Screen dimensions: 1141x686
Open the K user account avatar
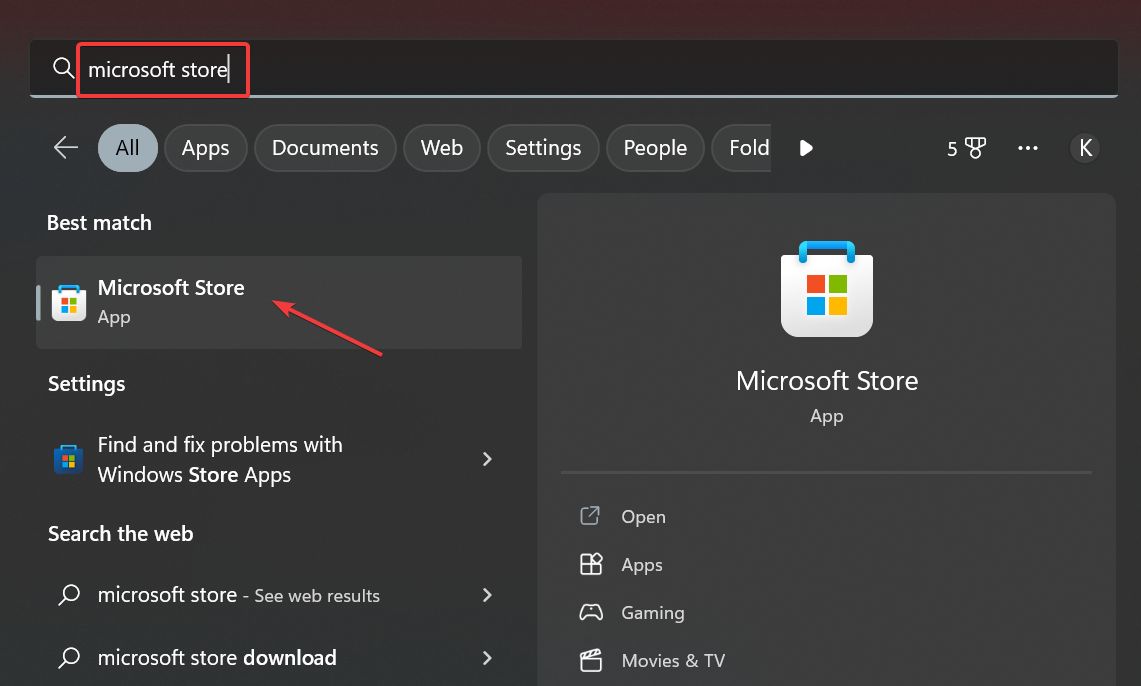tap(1085, 148)
